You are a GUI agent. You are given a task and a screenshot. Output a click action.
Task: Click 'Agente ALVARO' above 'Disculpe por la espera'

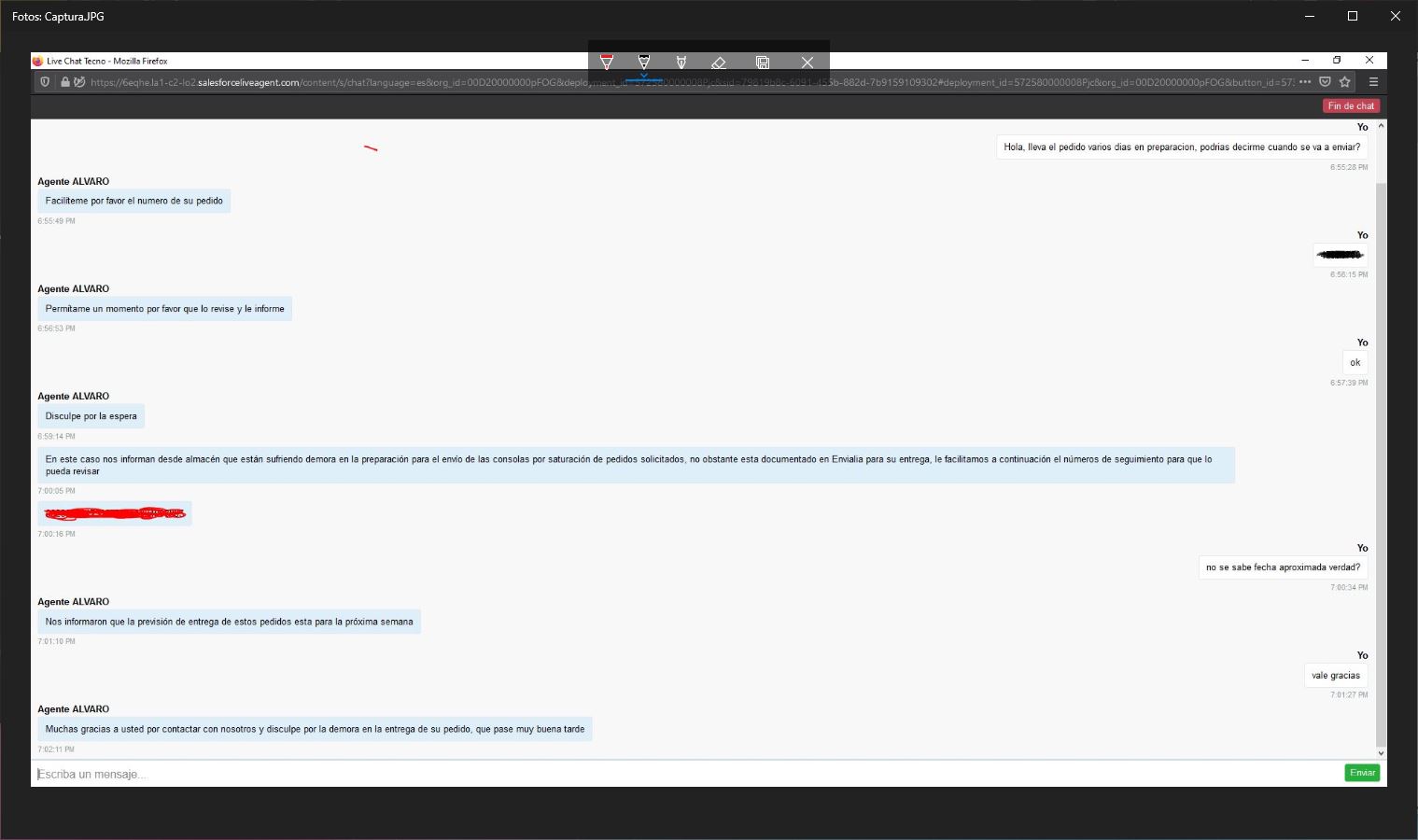tap(74, 396)
